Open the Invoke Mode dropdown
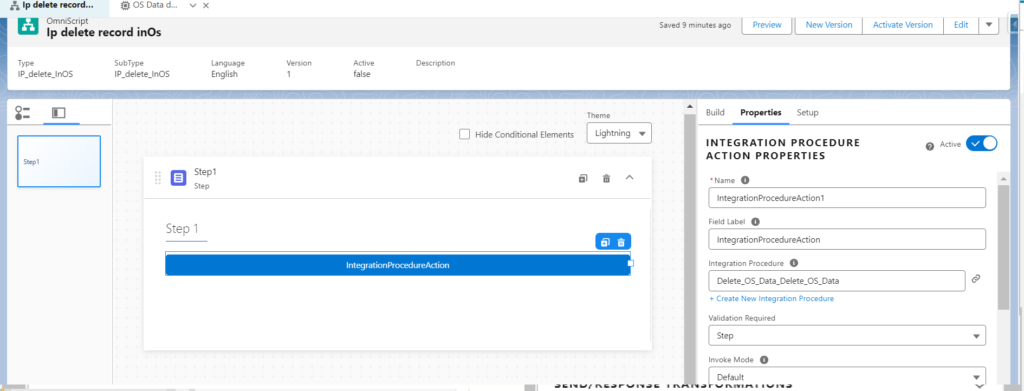This screenshot has width=1024, height=391. 847,377
